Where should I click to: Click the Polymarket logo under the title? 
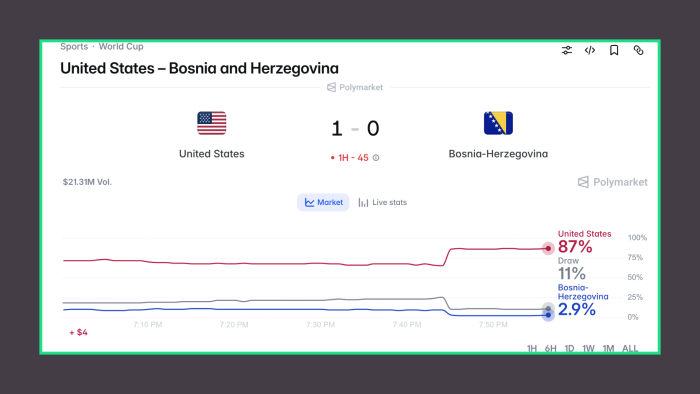[355, 87]
